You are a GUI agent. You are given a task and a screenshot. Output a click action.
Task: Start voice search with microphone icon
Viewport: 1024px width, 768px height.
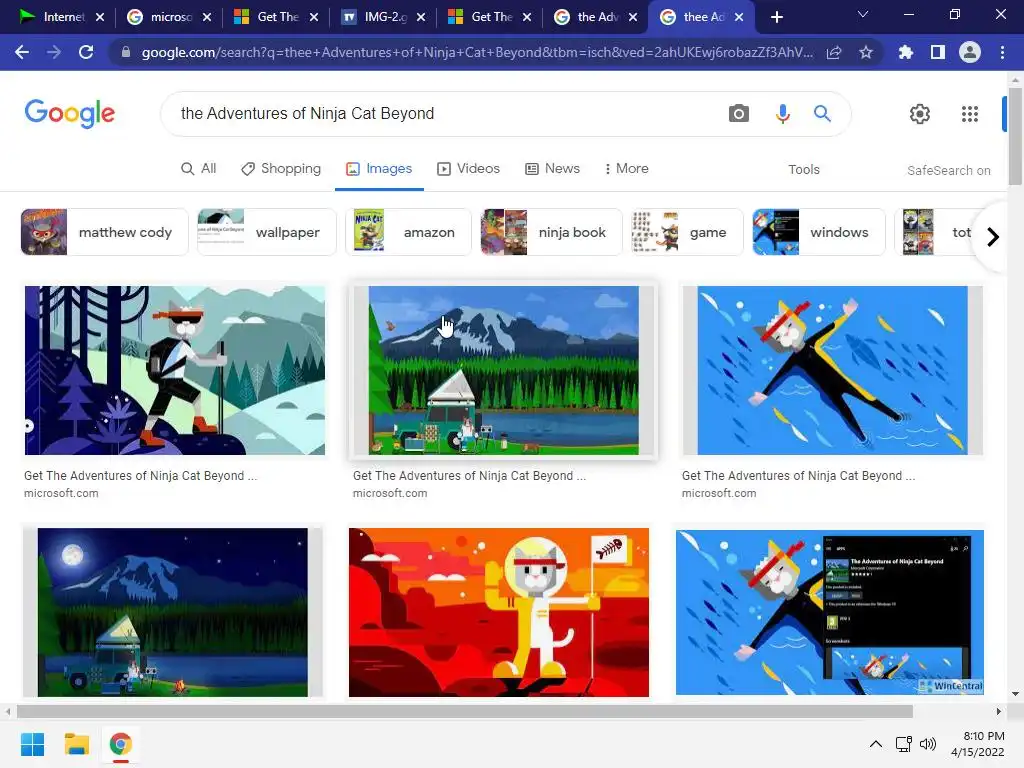click(782, 114)
